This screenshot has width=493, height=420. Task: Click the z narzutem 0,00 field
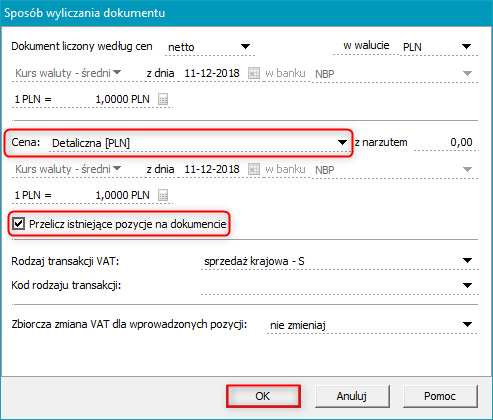click(x=446, y=143)
